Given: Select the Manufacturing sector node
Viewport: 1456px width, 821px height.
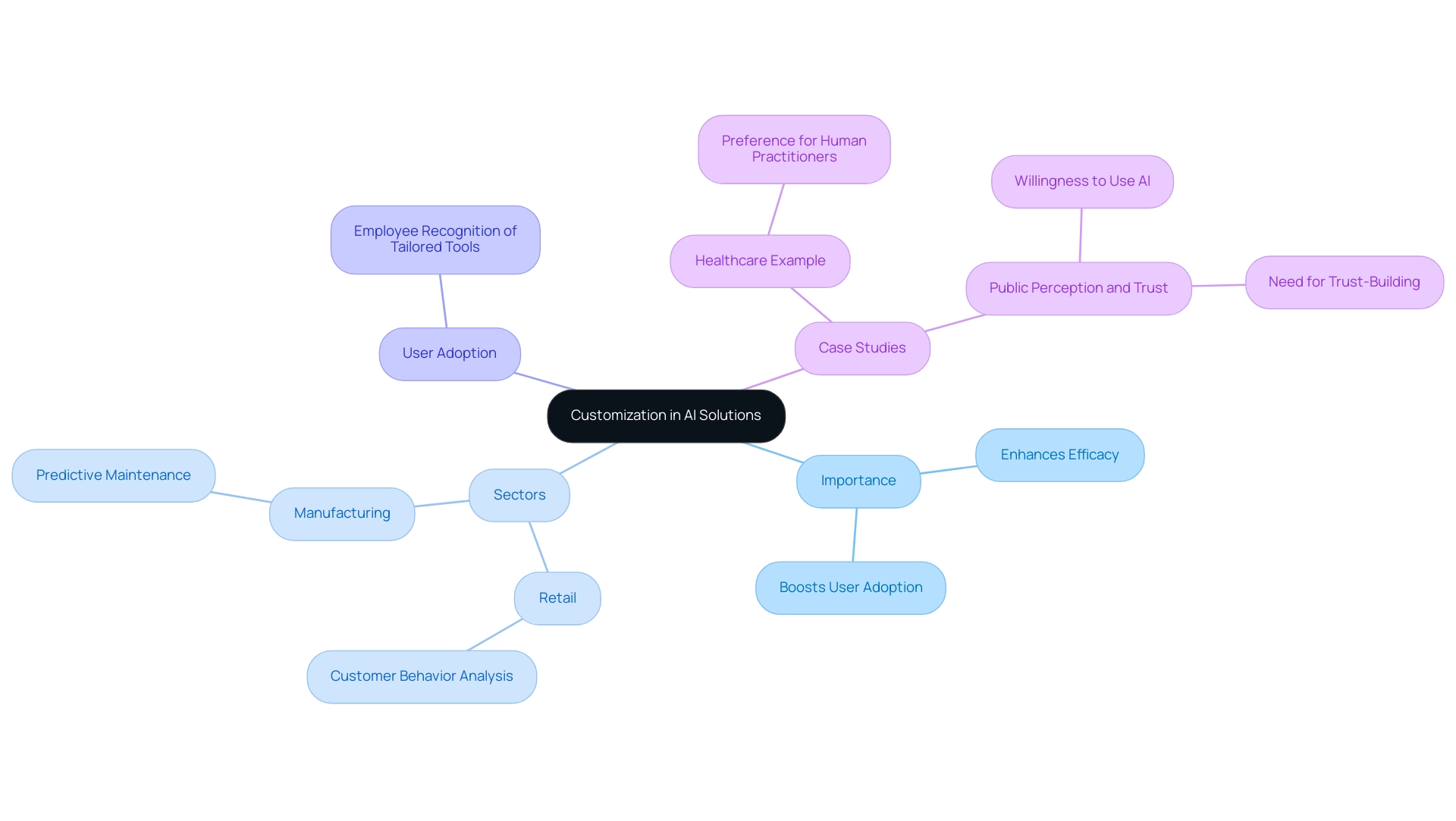Looking at the screenshot, I should [x=341, y=512].
